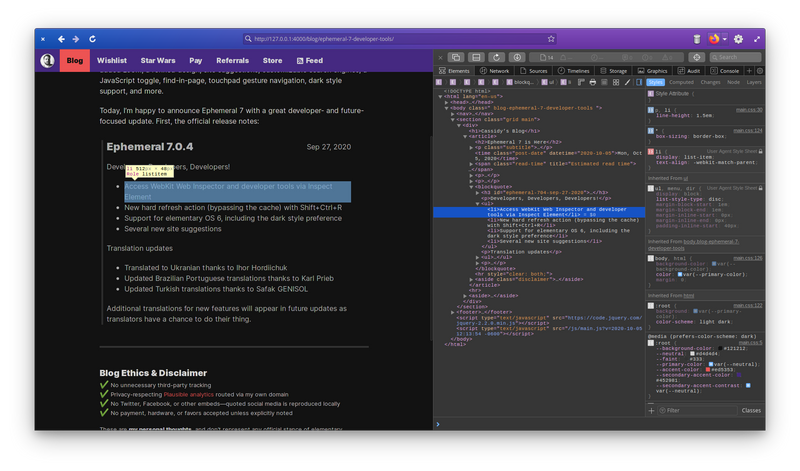Open the browser settings gear menu

738,39
